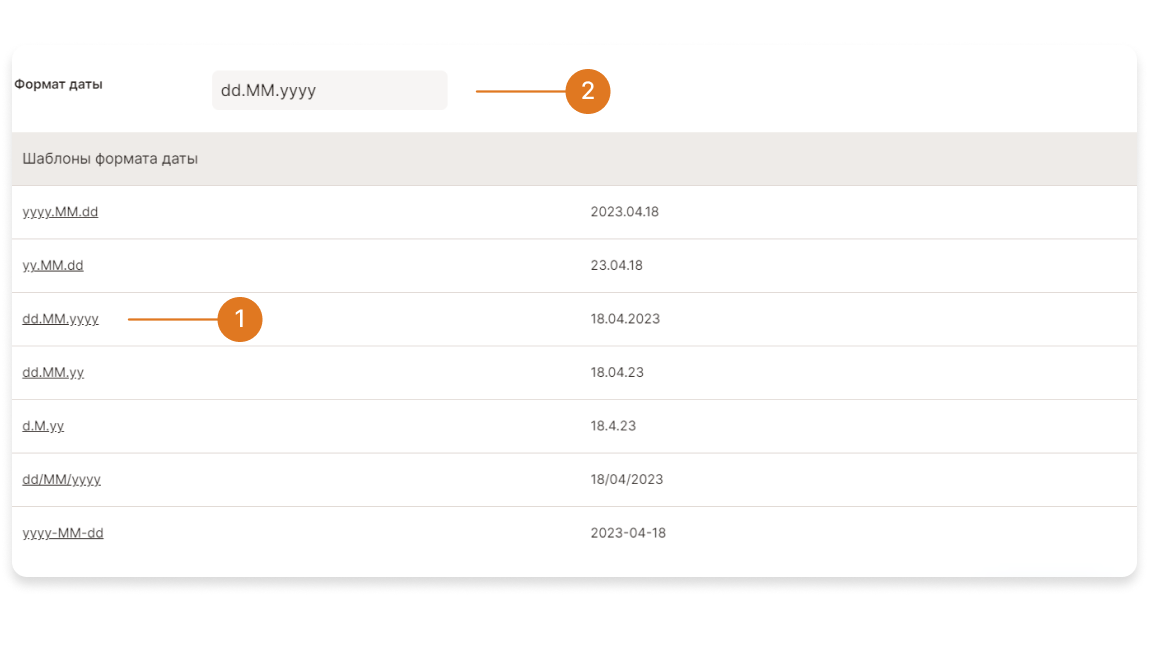The width and height of the screenshot is (1150, 668).
Task: Select the dd.MM.yy template link
Action: [53, 372]
